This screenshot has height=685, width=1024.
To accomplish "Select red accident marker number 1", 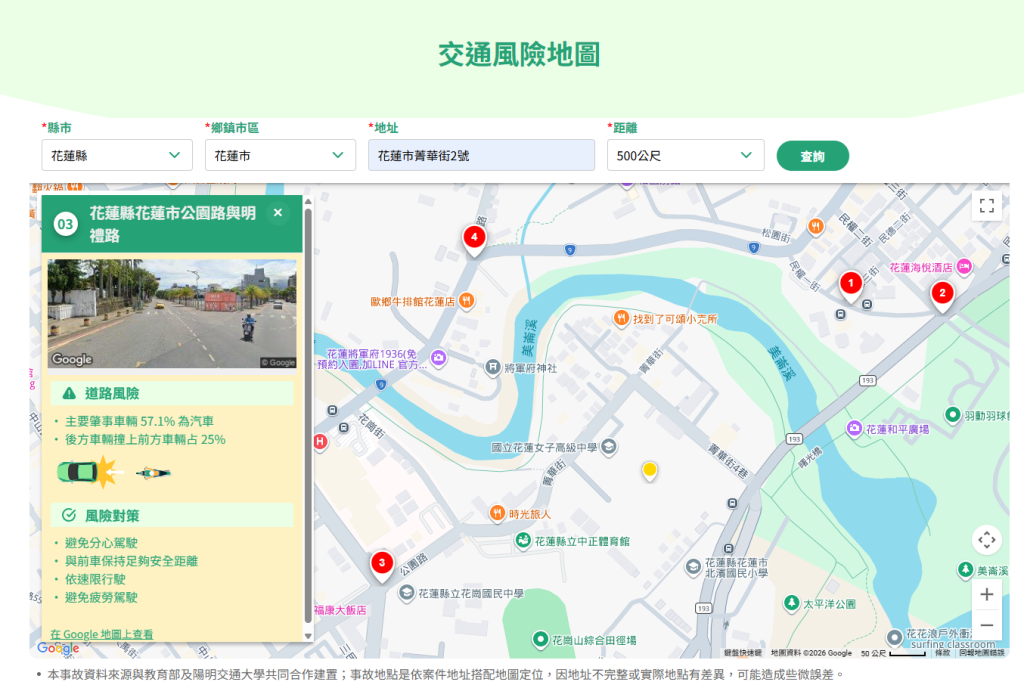I will pyautogui.click(x=850, y=284).
